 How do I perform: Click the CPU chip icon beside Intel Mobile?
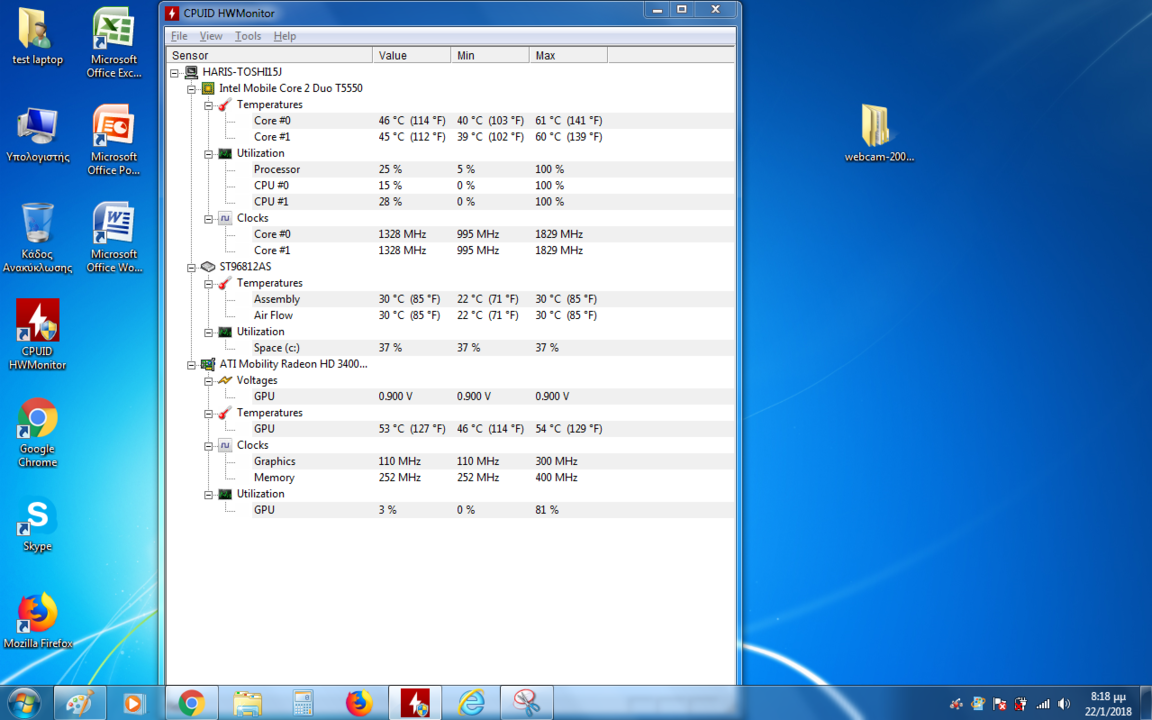pos(208,88)
